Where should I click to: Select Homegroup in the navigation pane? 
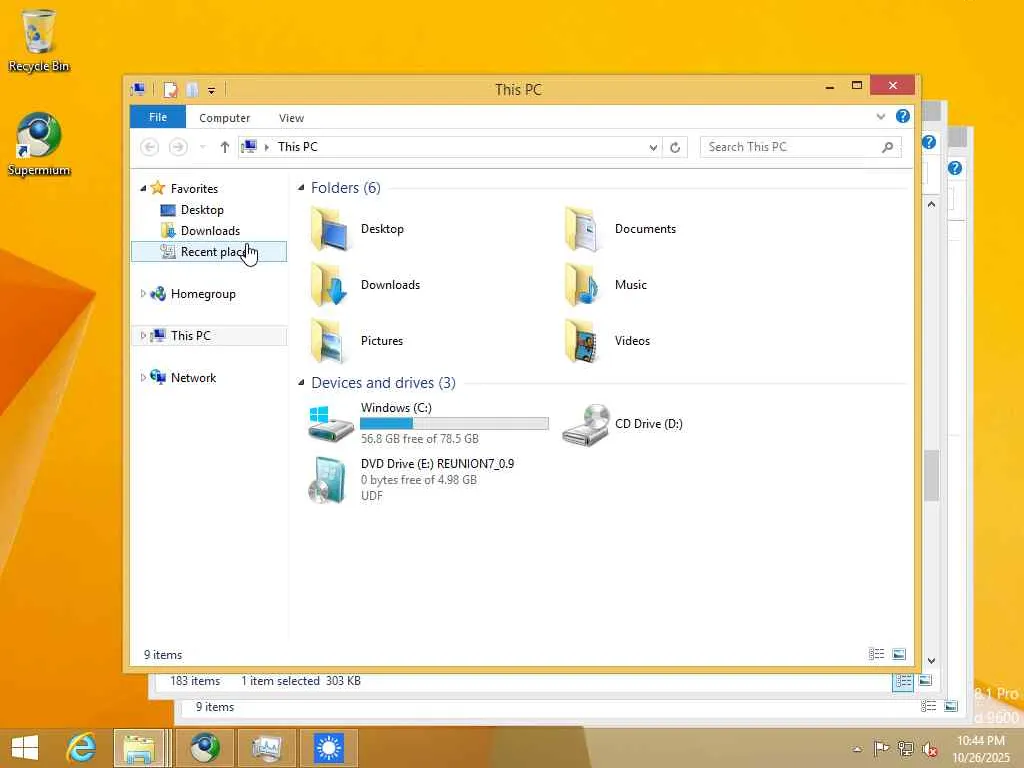click(x=203, y=294)
